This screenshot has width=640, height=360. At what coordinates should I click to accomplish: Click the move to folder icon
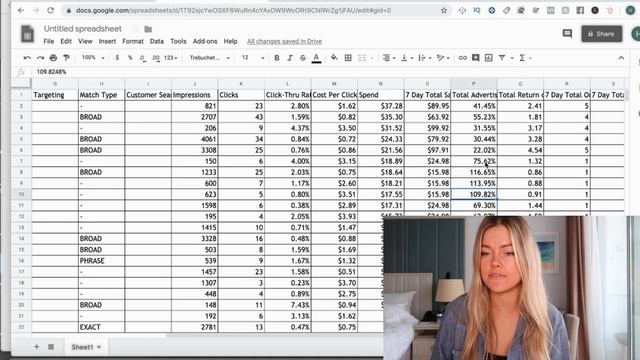(x=148, y=29)
